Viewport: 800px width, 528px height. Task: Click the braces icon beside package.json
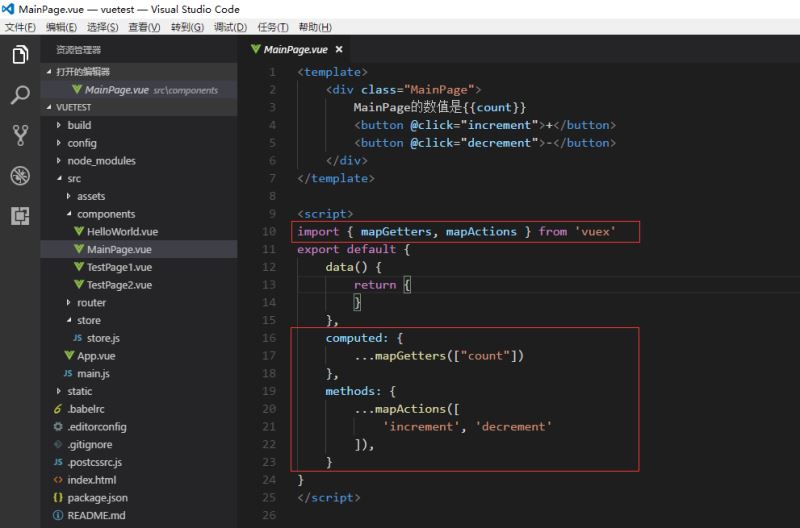58,497
